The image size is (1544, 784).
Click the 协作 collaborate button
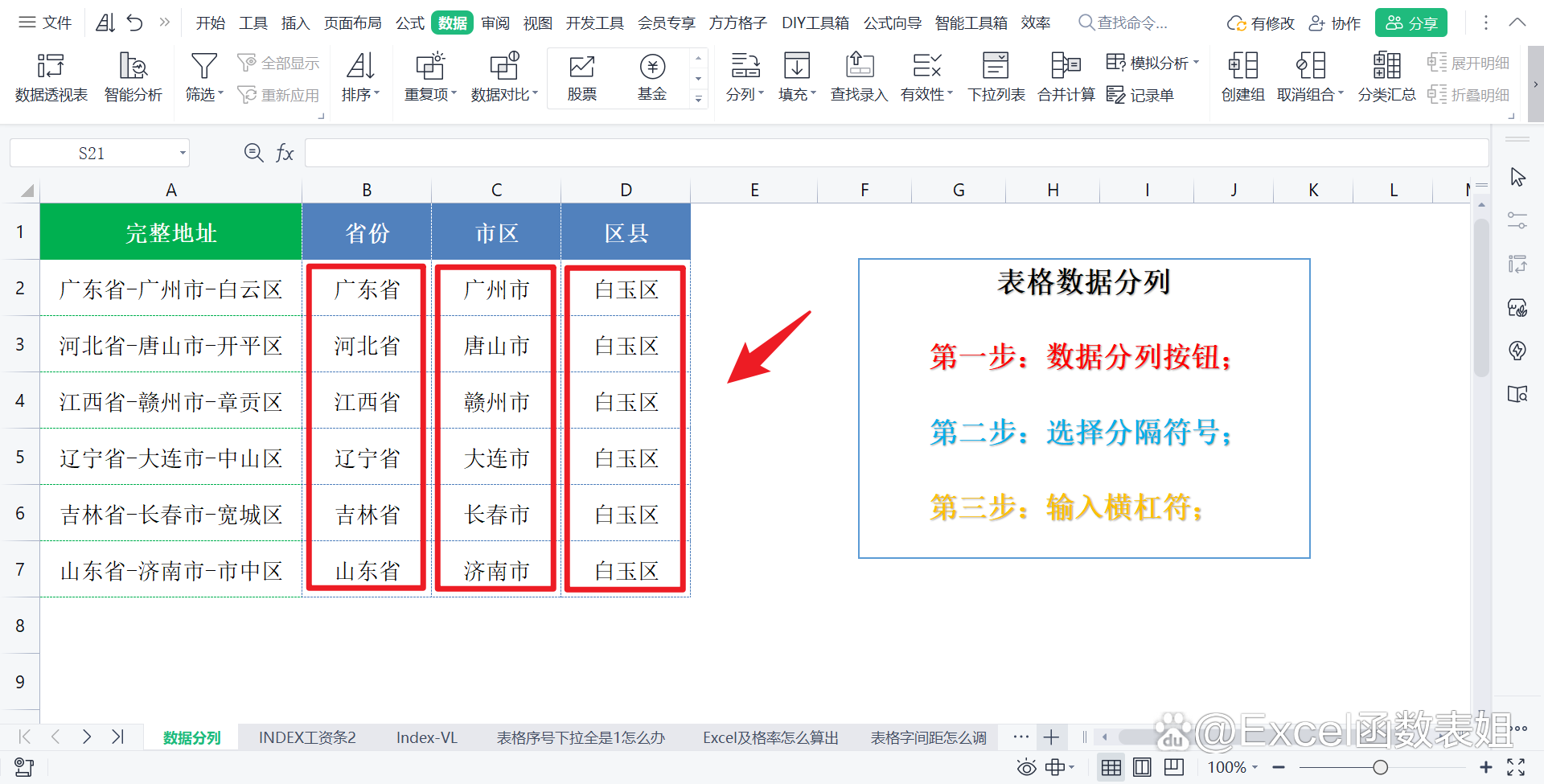[x=1335, y=23]
